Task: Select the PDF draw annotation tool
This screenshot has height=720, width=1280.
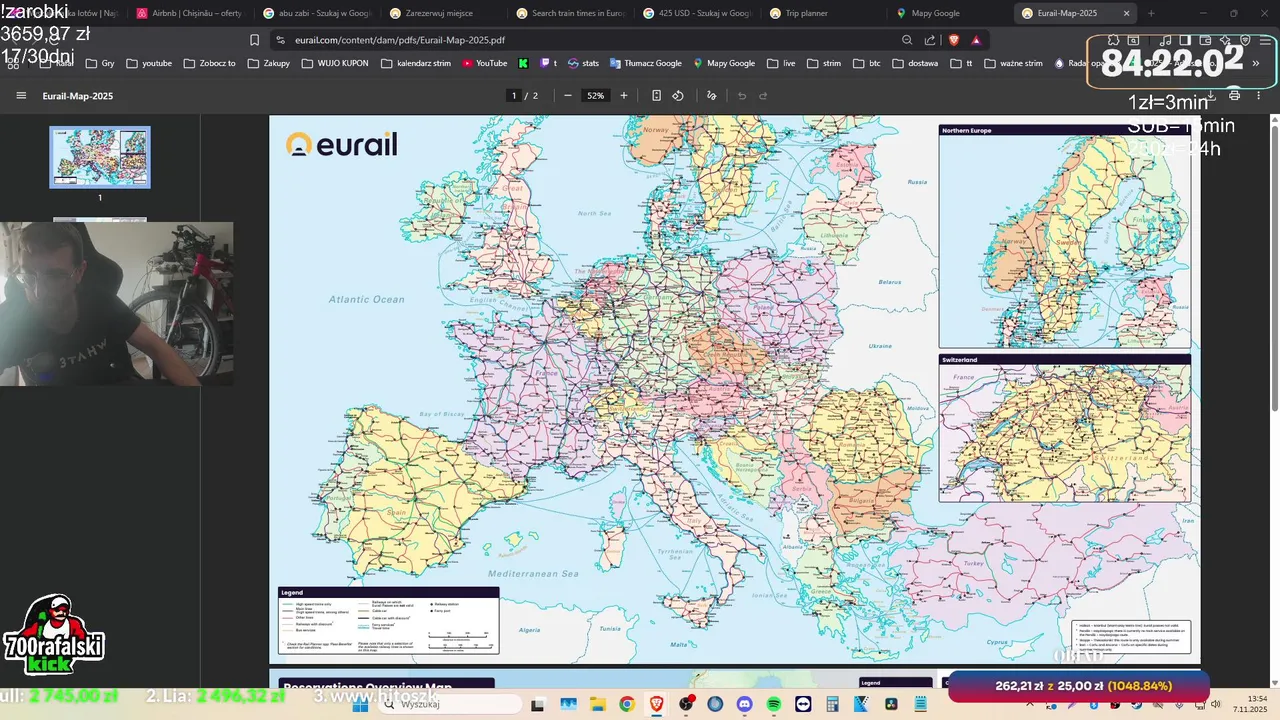Action: (x=712, y=96)
